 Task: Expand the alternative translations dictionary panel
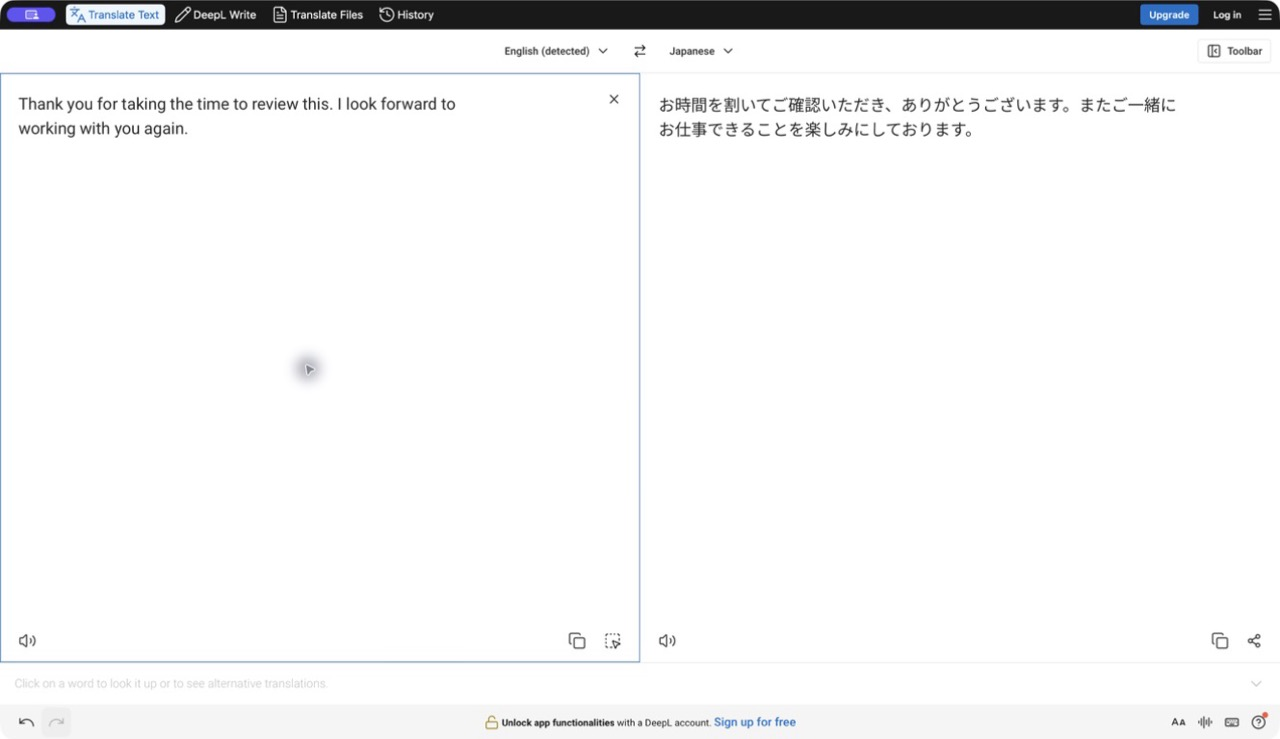1257,684
